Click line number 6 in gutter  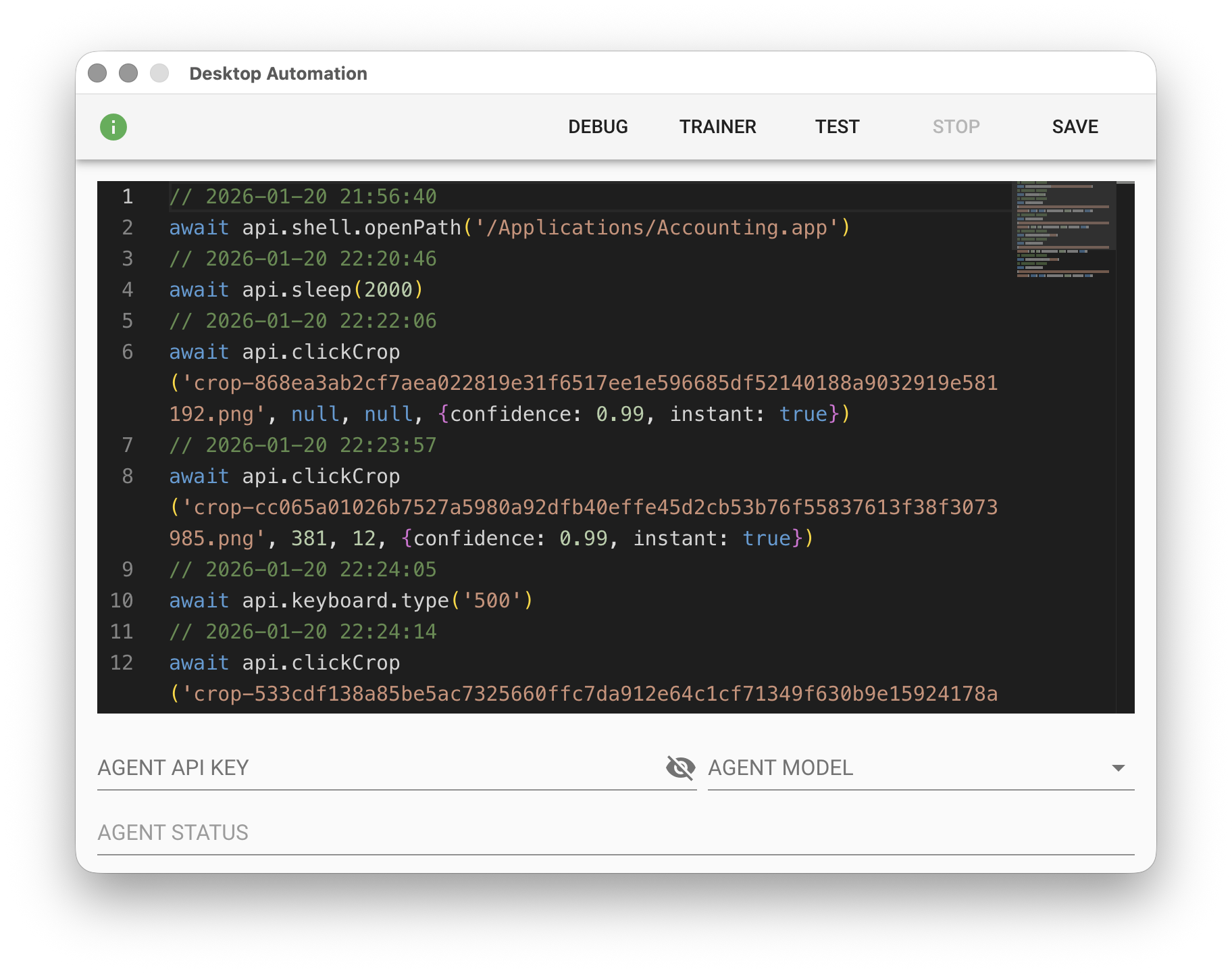click(x=128, y=352)
